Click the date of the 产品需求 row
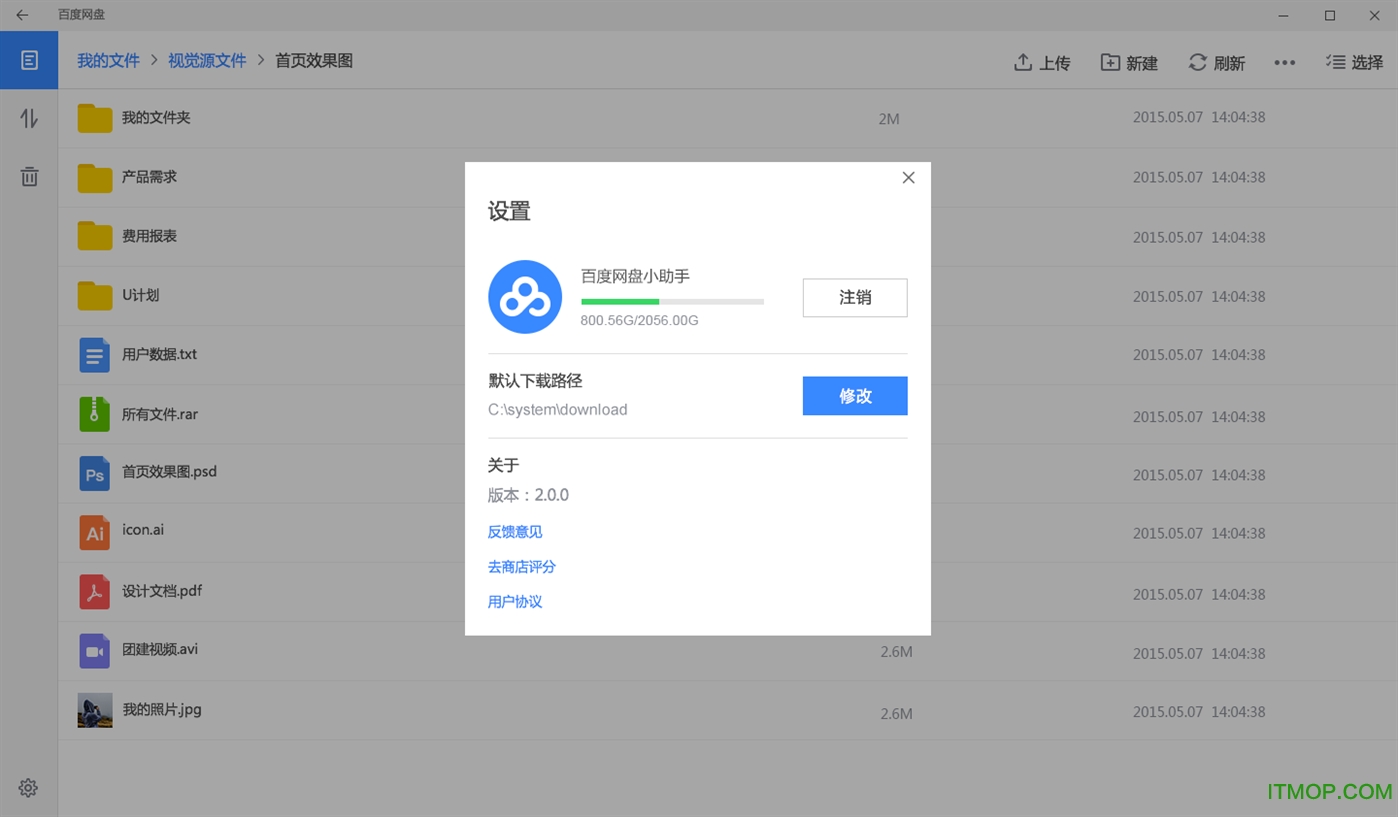1398x817 pixels. click(1199, 177)
